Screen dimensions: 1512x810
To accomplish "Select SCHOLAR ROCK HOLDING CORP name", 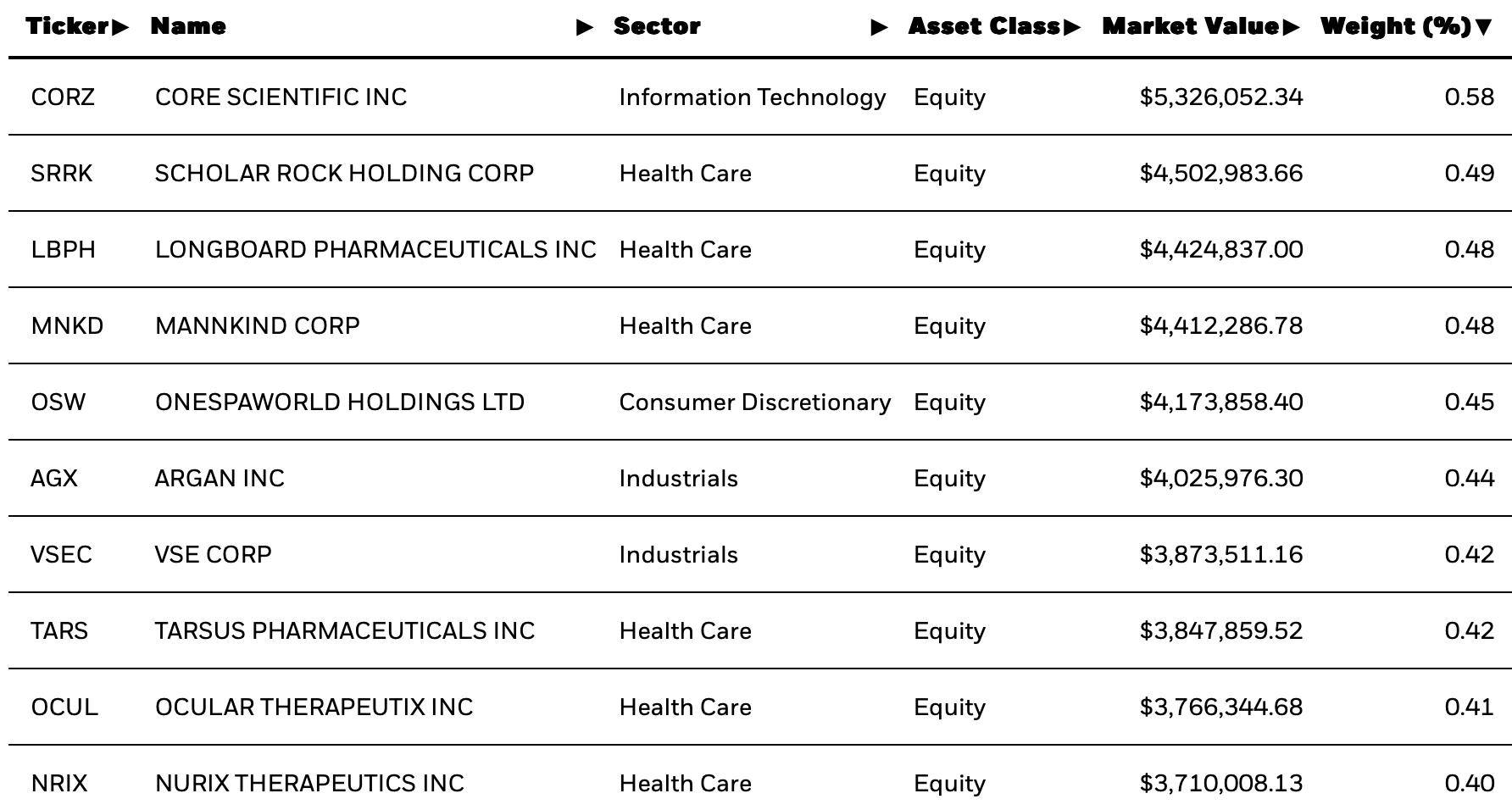I will [x=344, y=173].
